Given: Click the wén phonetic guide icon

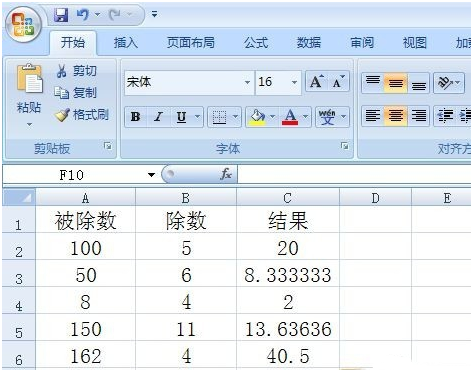Looking at the screenshot, I should [327, 117].
